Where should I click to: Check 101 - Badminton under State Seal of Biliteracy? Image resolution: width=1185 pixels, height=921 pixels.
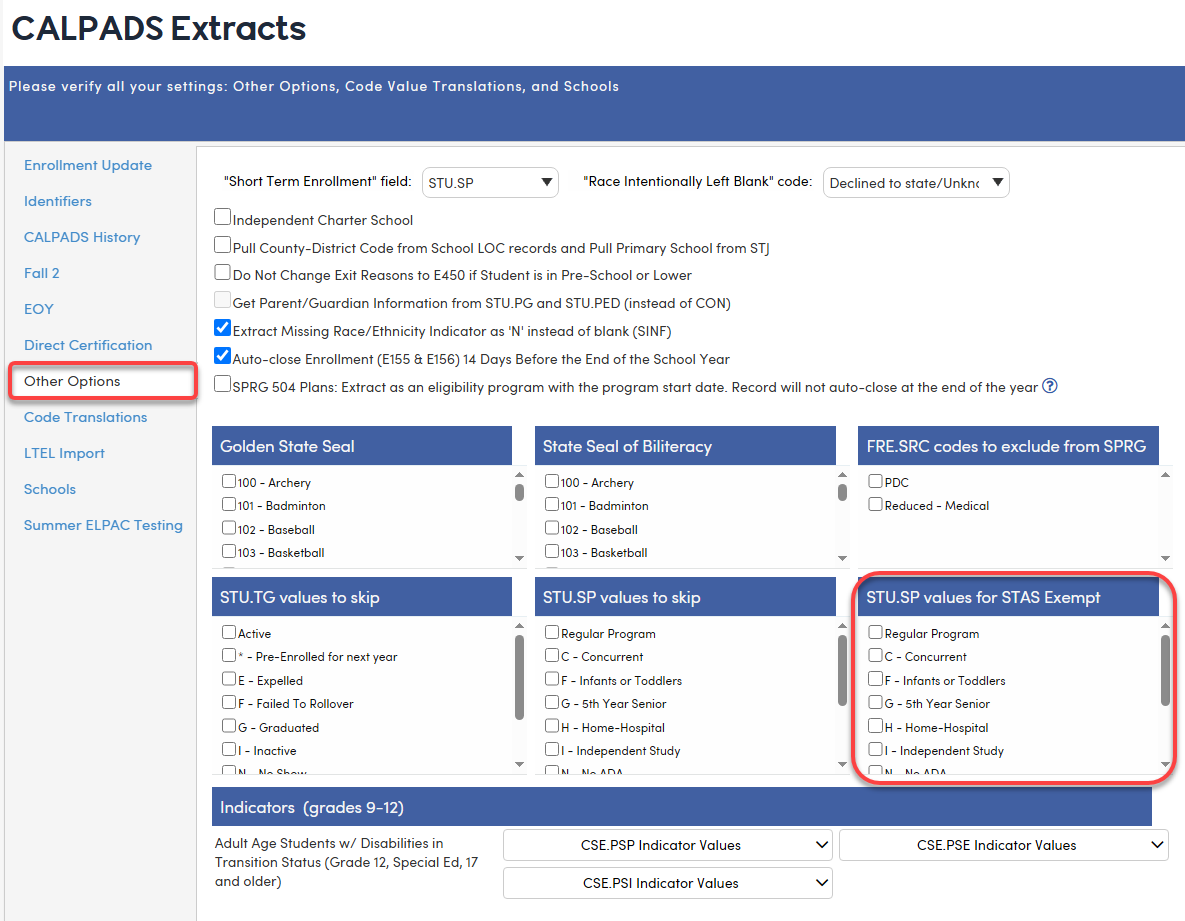click(x=552, y=505)
